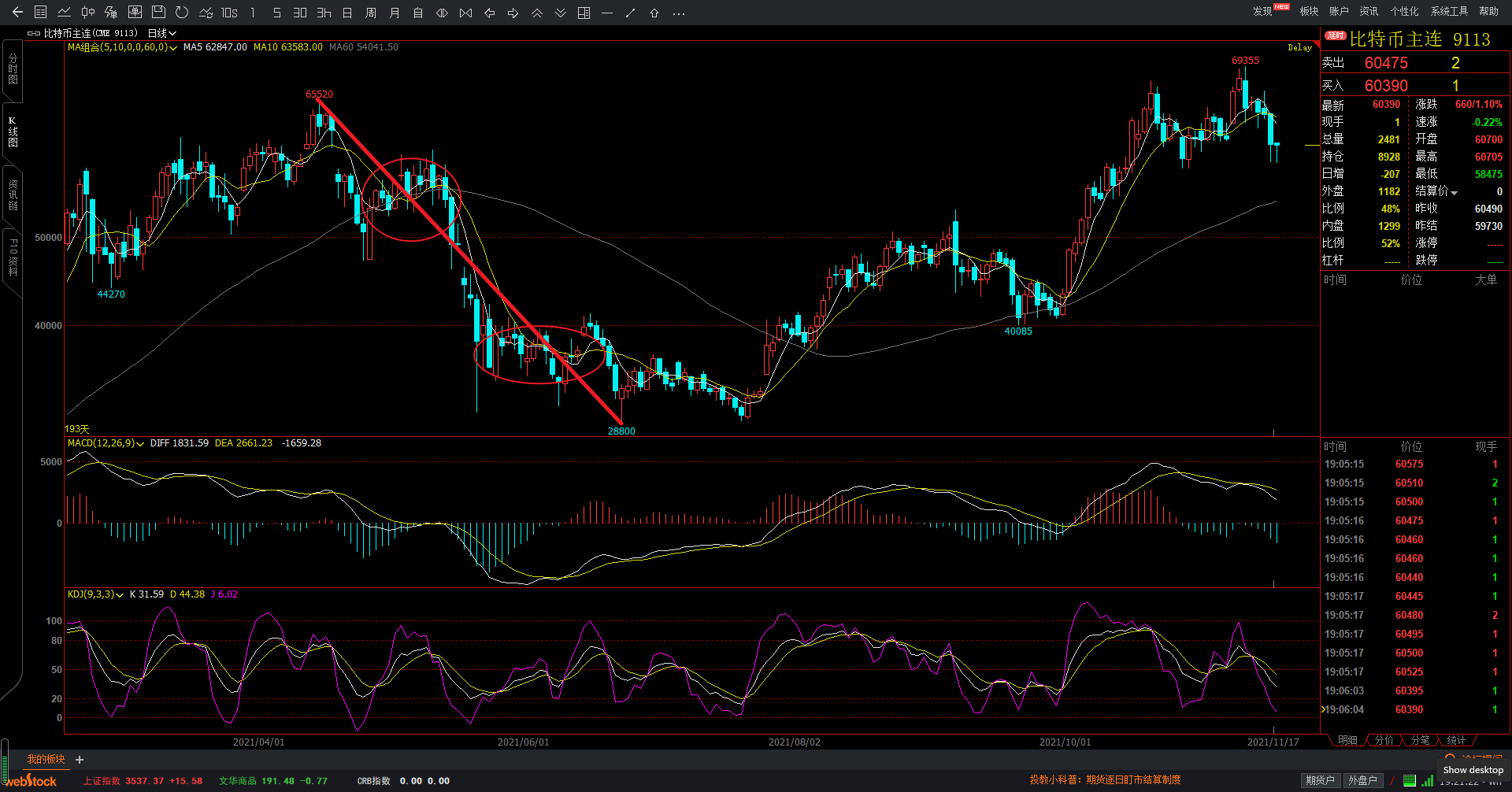The width and height of the screenshot is (1512, 792).
Task: Click the green signal strength bars
Action: (1427, 780)
